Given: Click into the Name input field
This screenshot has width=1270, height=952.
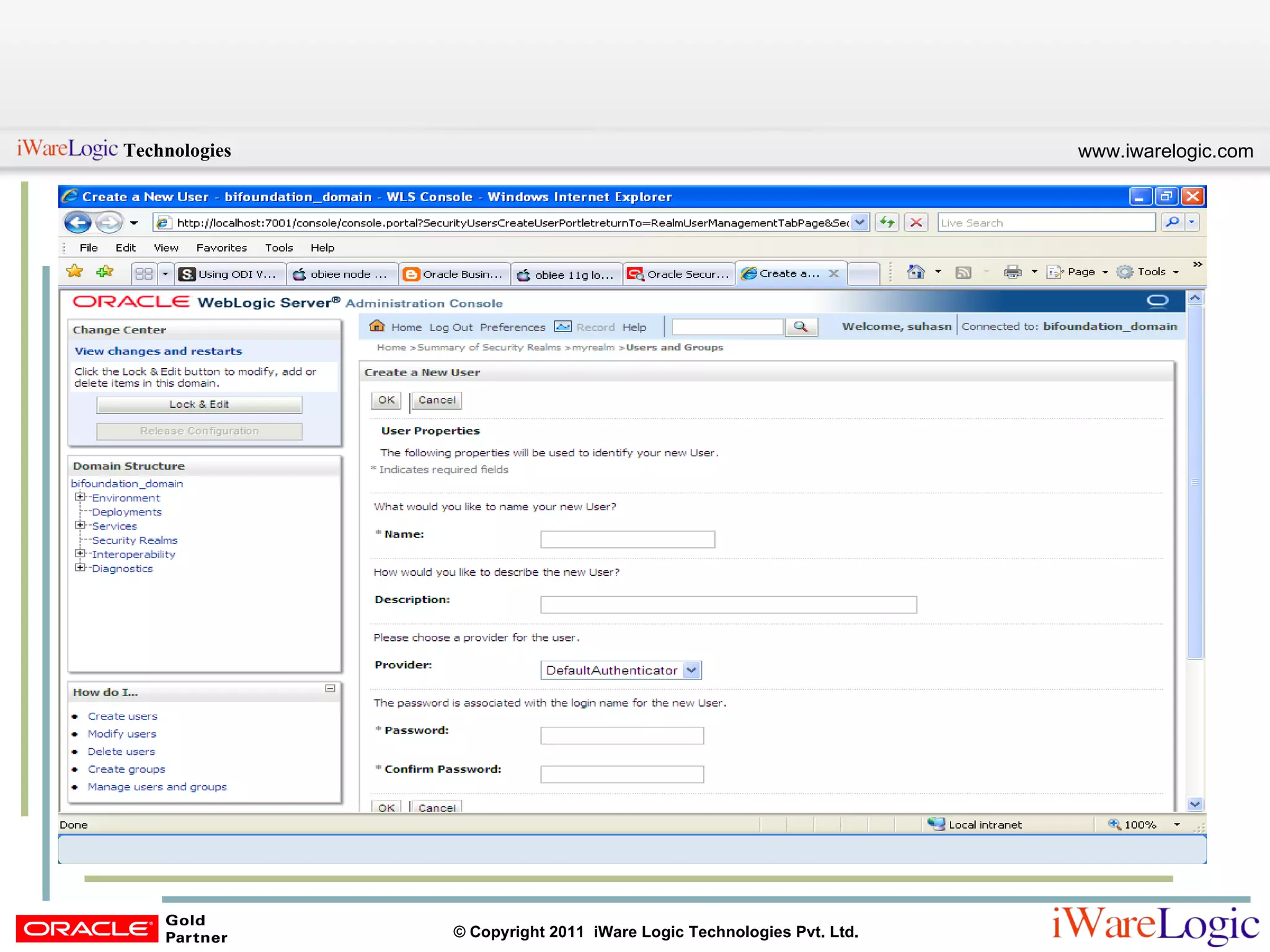Looking at the screenshot, I should (x=627, y=539).
